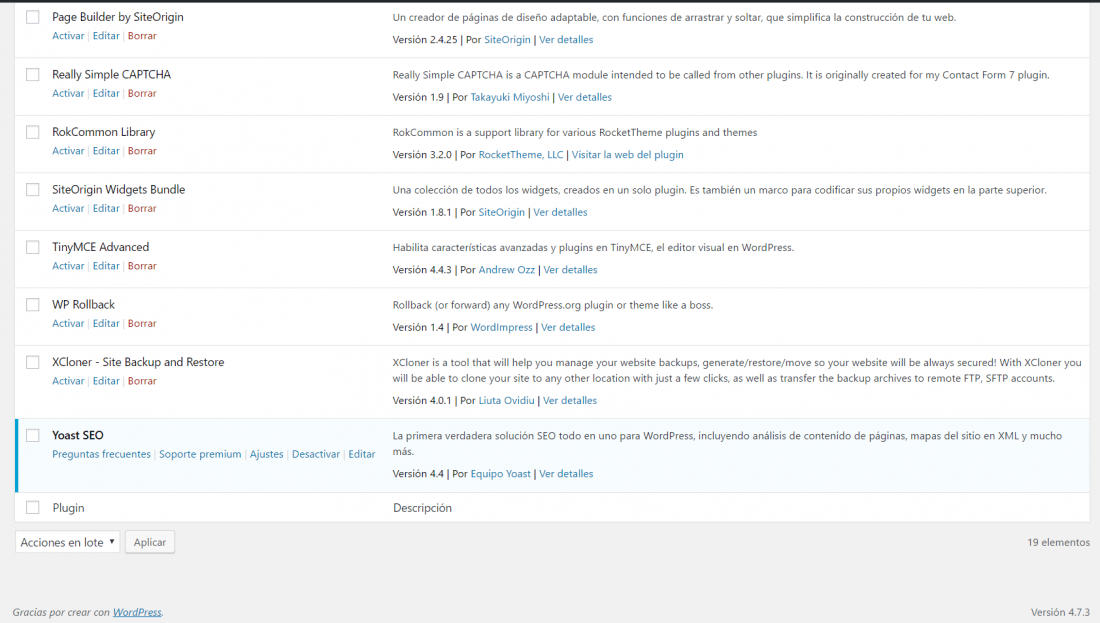This screenshot has height=623, width=1100.
Task: Open WordImpress author link
Action: tap(502, 328)
